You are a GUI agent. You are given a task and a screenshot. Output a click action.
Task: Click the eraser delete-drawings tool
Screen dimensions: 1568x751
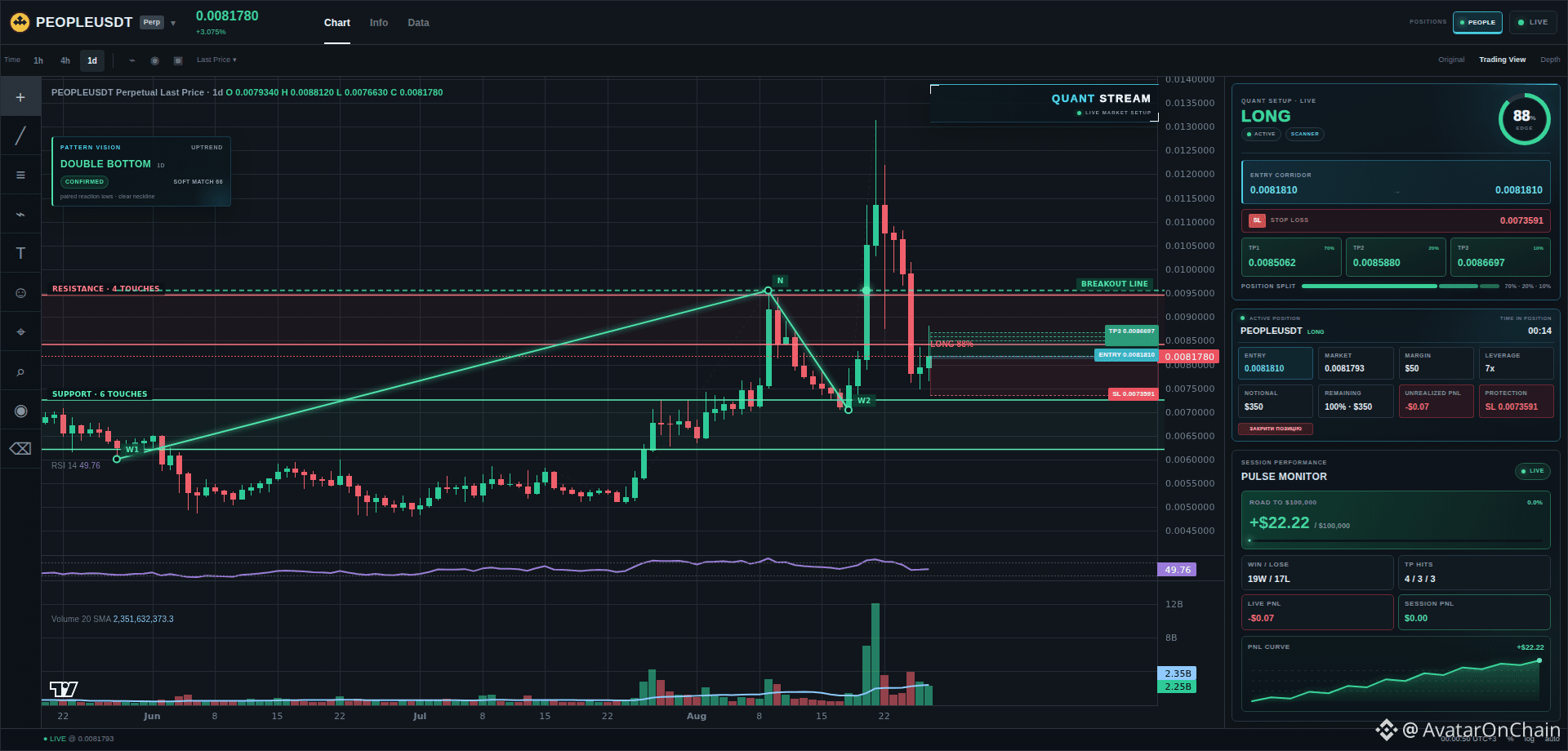click(20, 449)
